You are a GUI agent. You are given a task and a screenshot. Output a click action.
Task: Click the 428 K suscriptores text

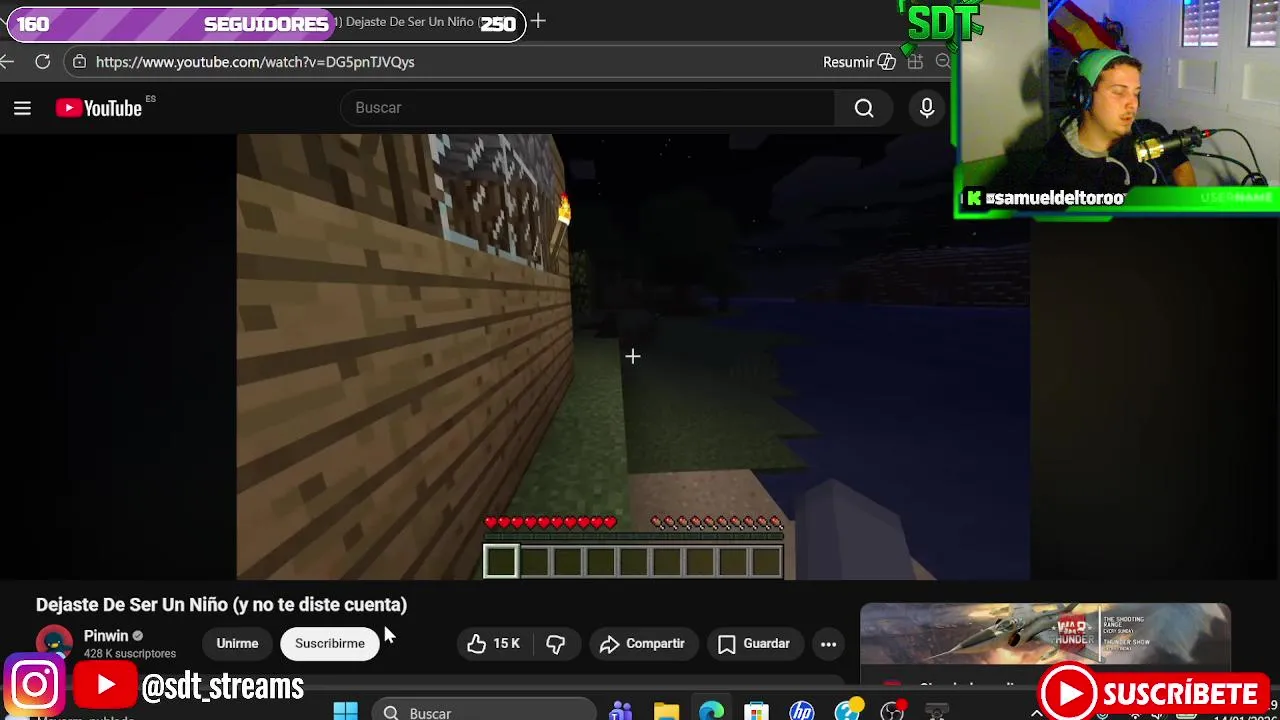pos(130,654)
